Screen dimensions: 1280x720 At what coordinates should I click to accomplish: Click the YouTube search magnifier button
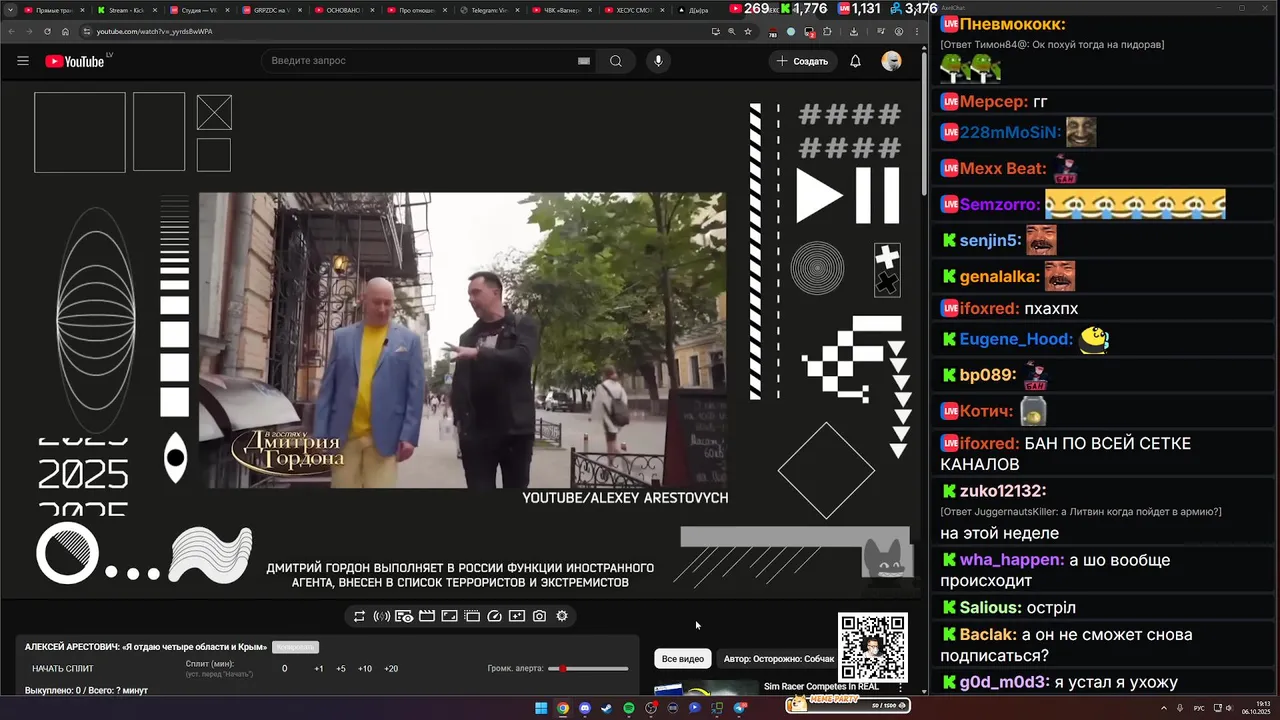616,61
